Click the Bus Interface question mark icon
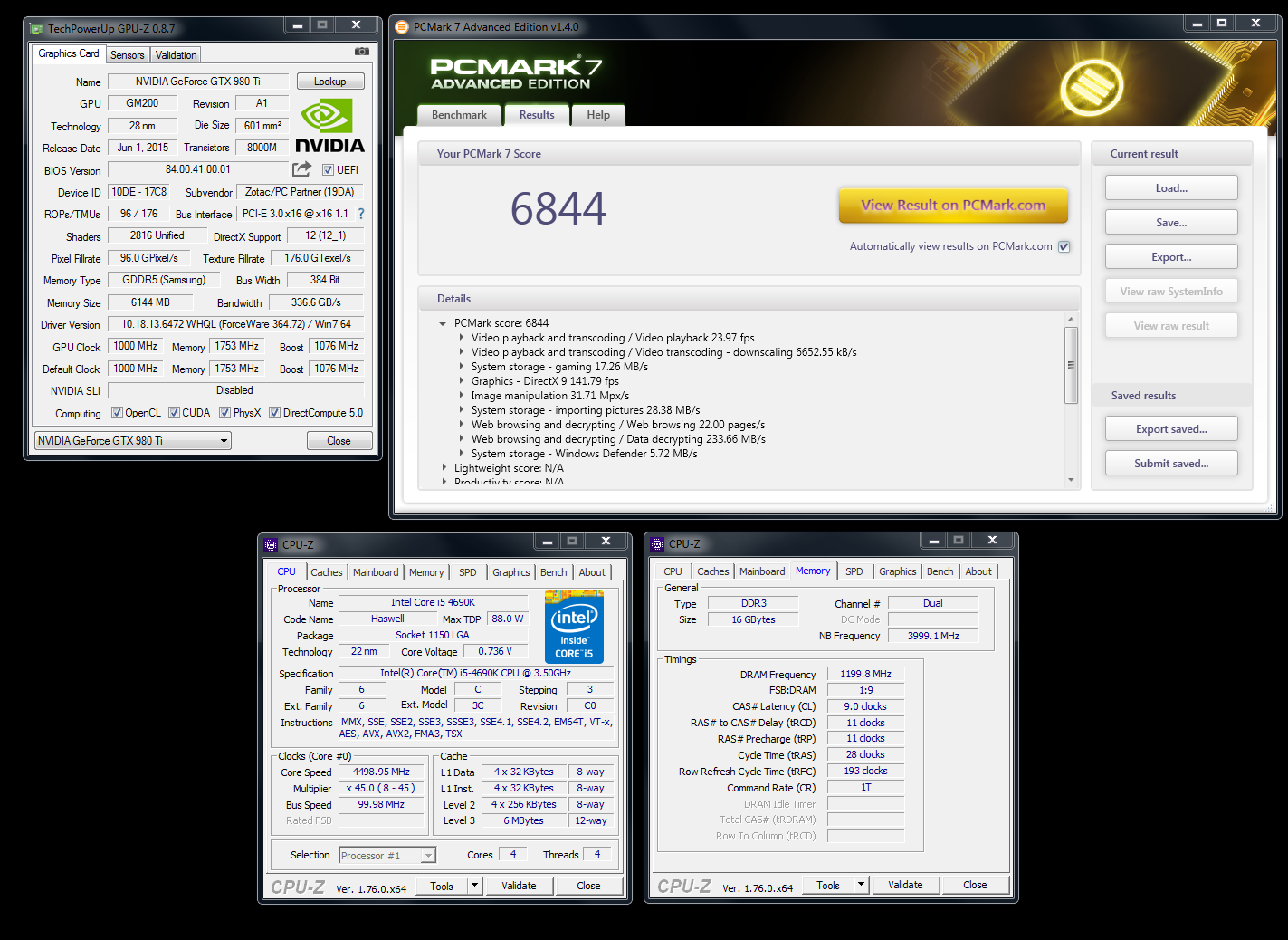 tap(361, 214)
